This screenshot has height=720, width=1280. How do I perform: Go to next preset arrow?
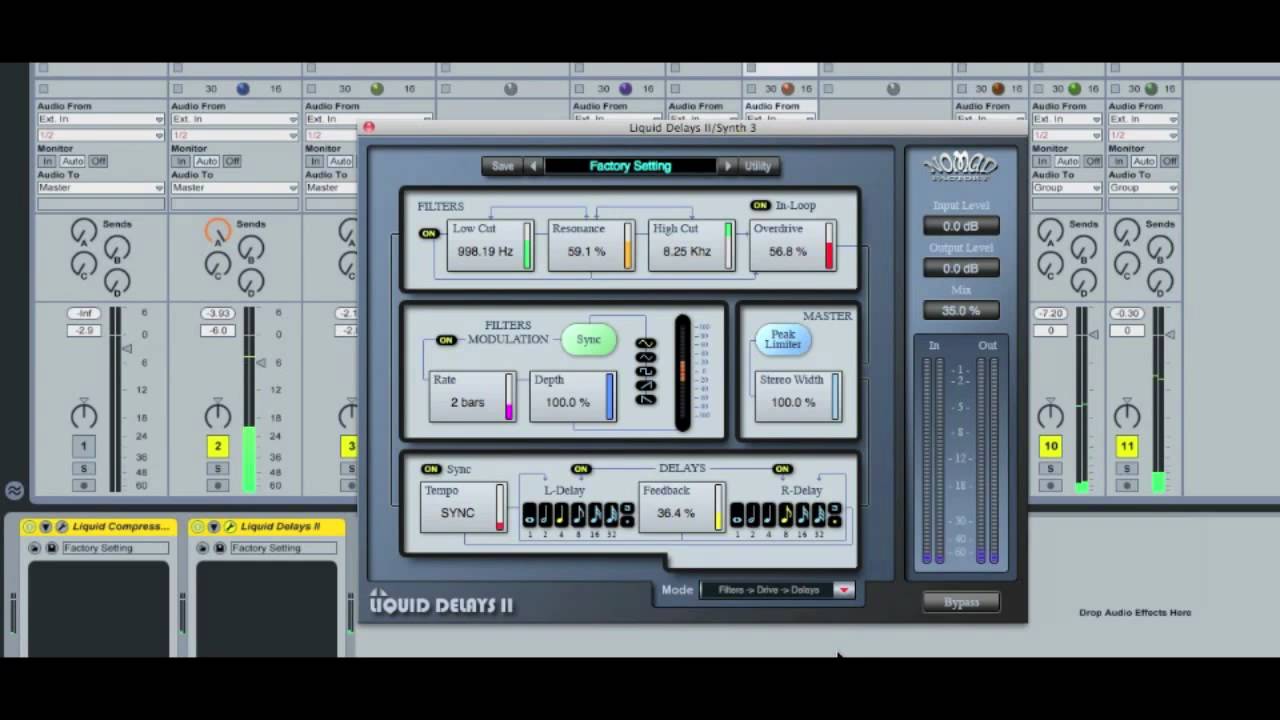(728, 166)
